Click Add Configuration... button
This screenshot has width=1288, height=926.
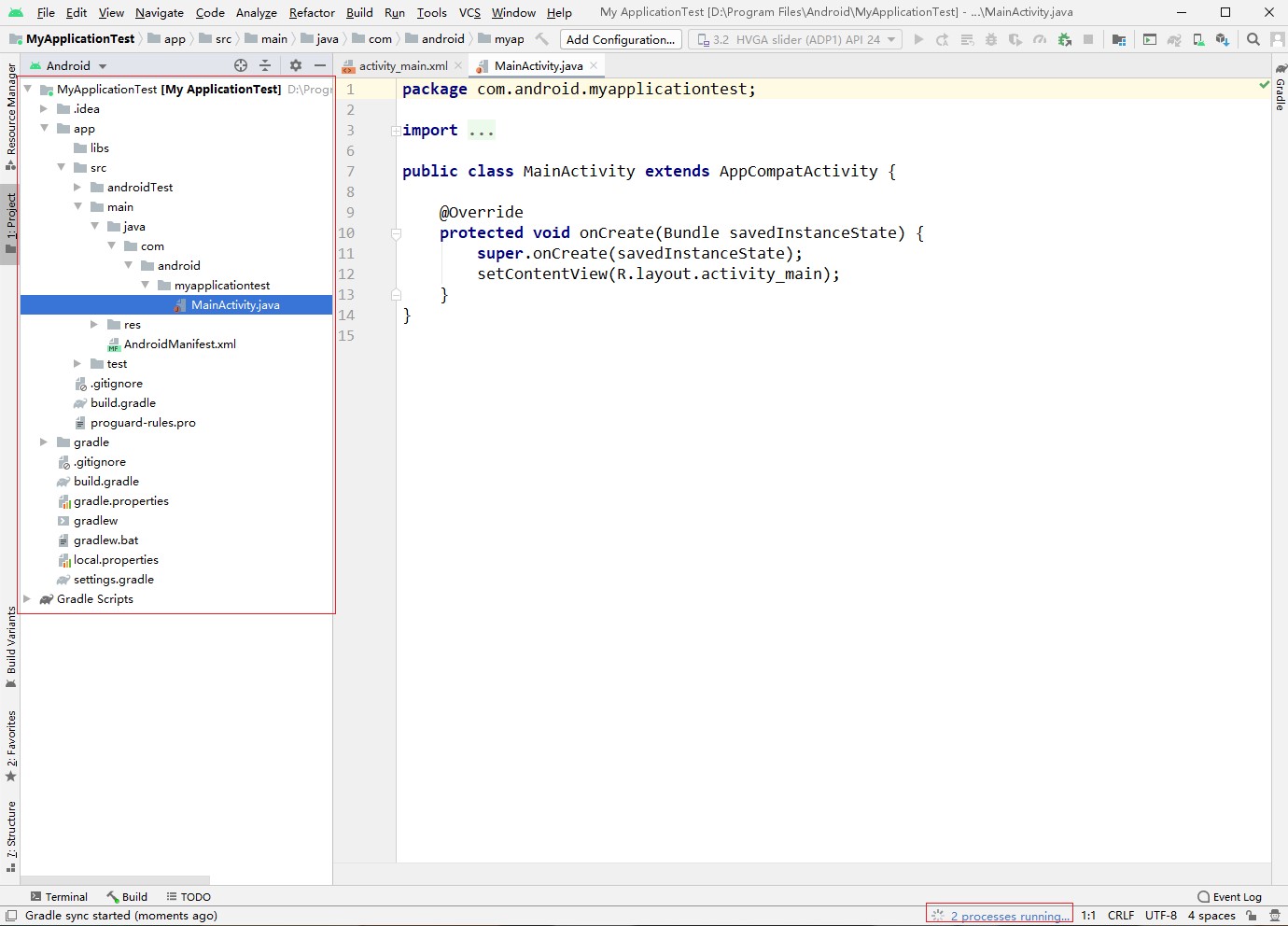(621, 39)
